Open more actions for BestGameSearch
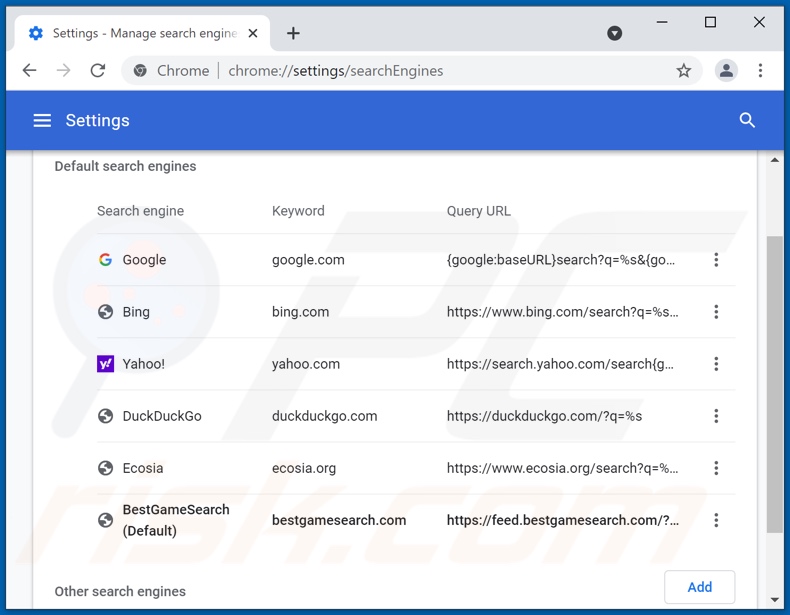The image size is (790, 615). 716,520
